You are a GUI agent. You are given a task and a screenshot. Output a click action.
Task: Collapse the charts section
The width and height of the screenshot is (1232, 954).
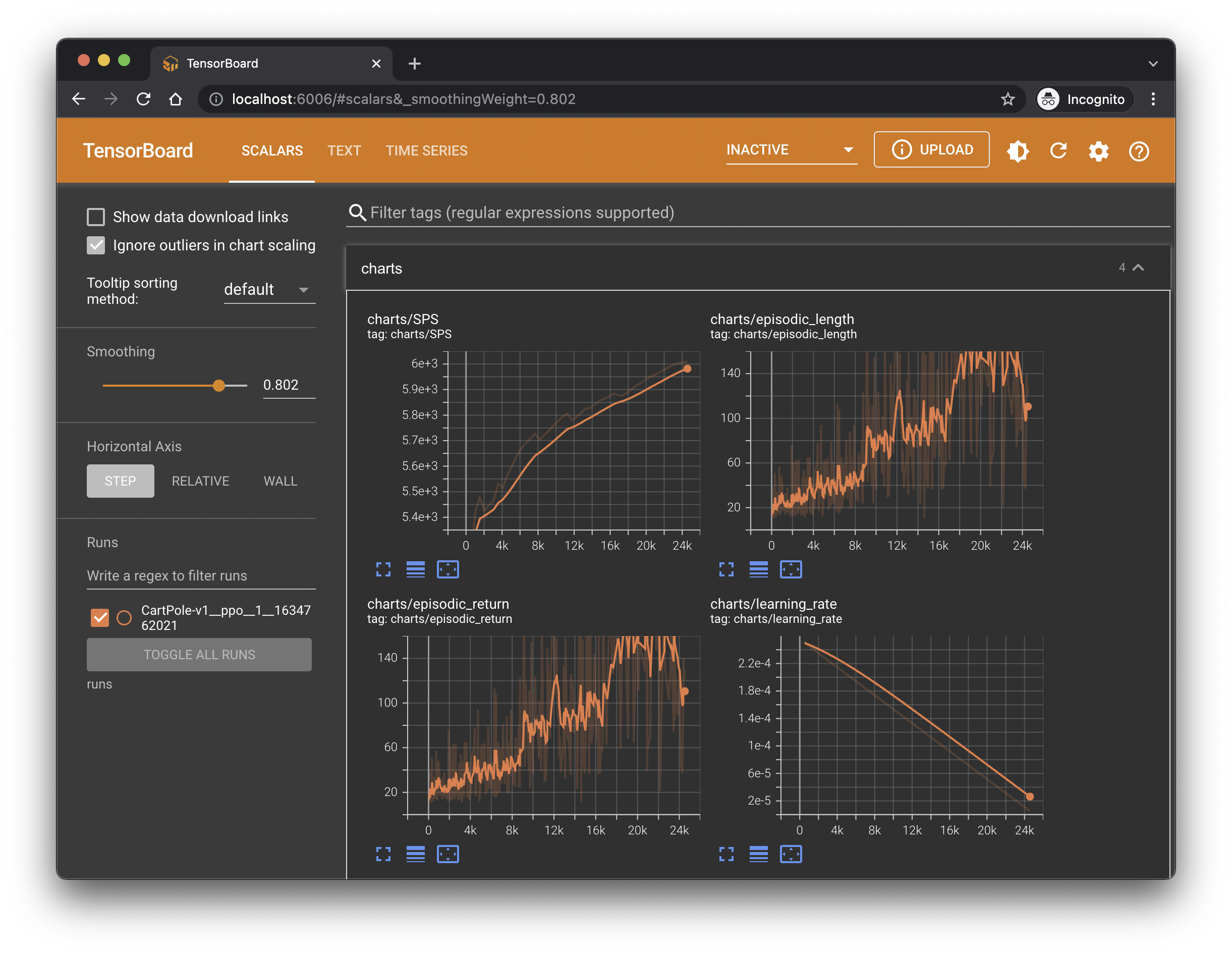tap(1138, 268)
